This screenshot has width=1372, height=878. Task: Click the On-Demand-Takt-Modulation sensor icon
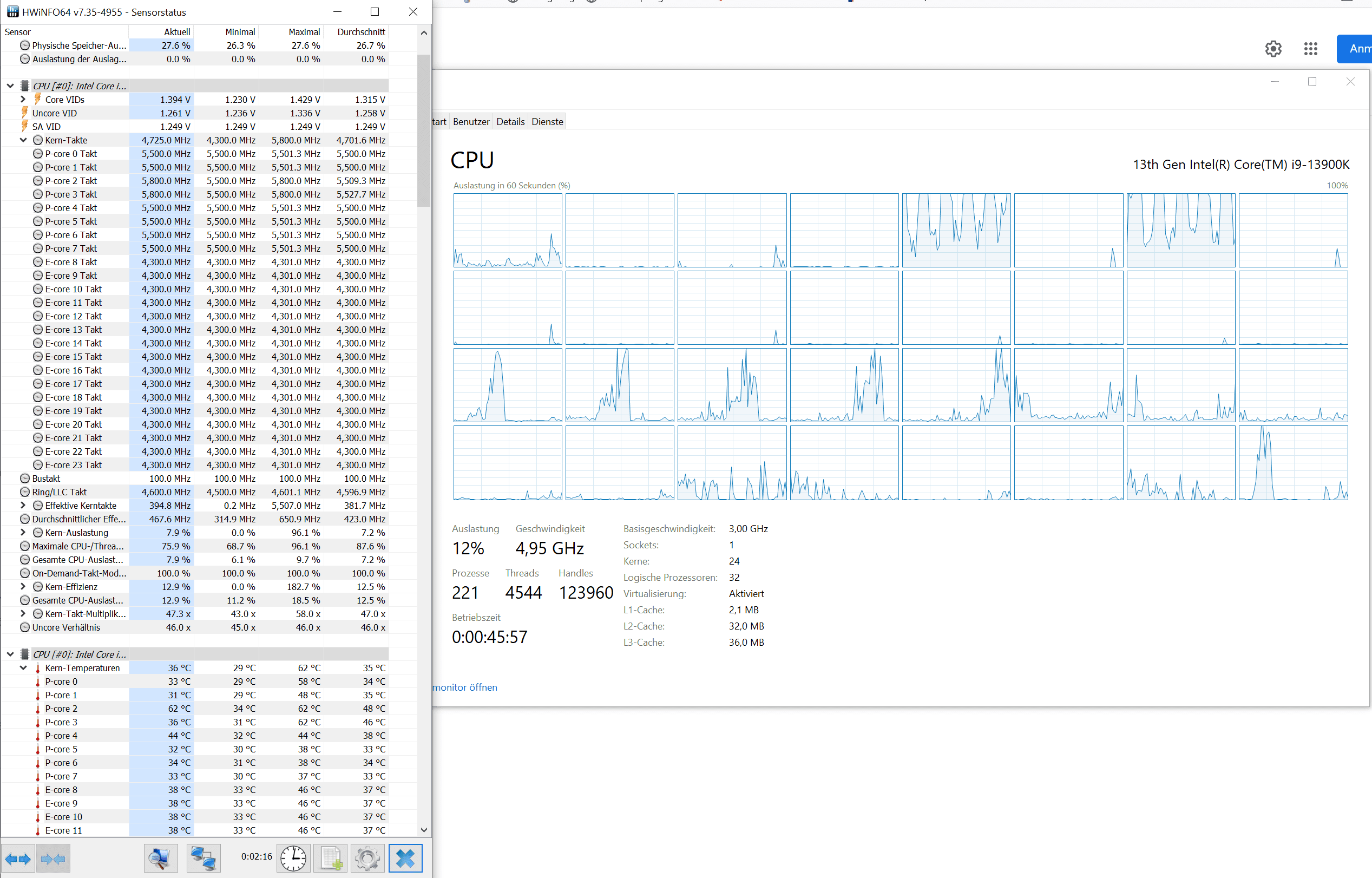24,573
